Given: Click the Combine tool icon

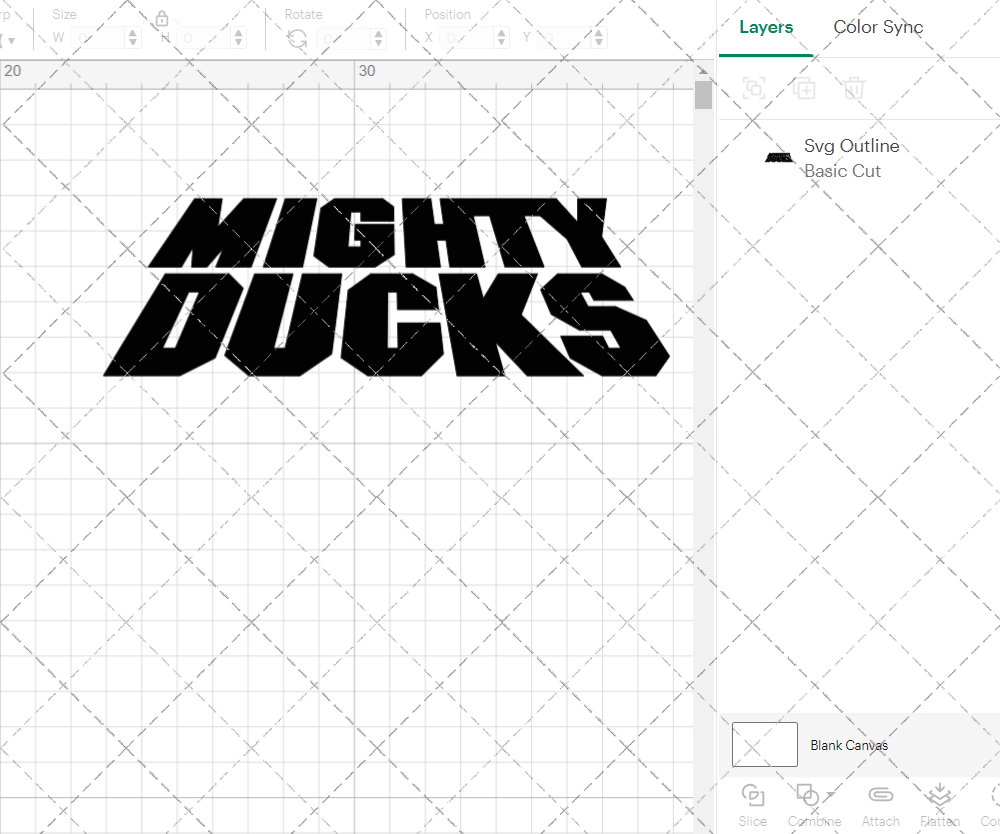Looking at the screenshot, I should point(808,794).
